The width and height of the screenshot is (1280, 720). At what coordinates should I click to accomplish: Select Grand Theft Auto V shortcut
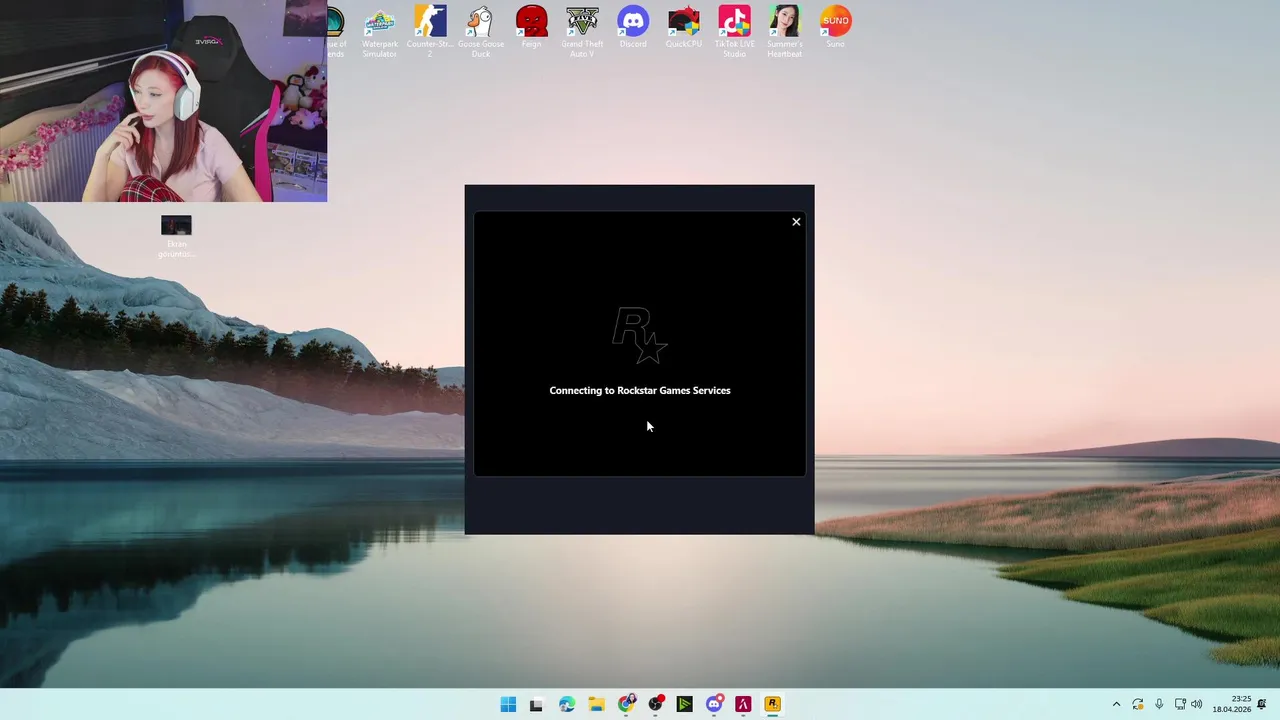[582, 32]
